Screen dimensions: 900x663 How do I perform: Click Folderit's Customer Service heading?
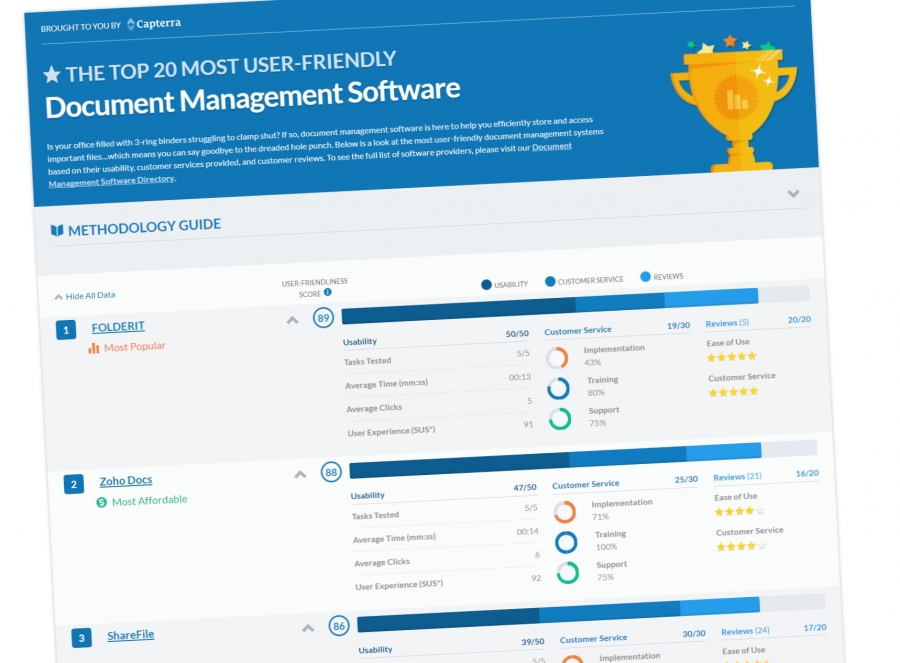pos(578,331)
